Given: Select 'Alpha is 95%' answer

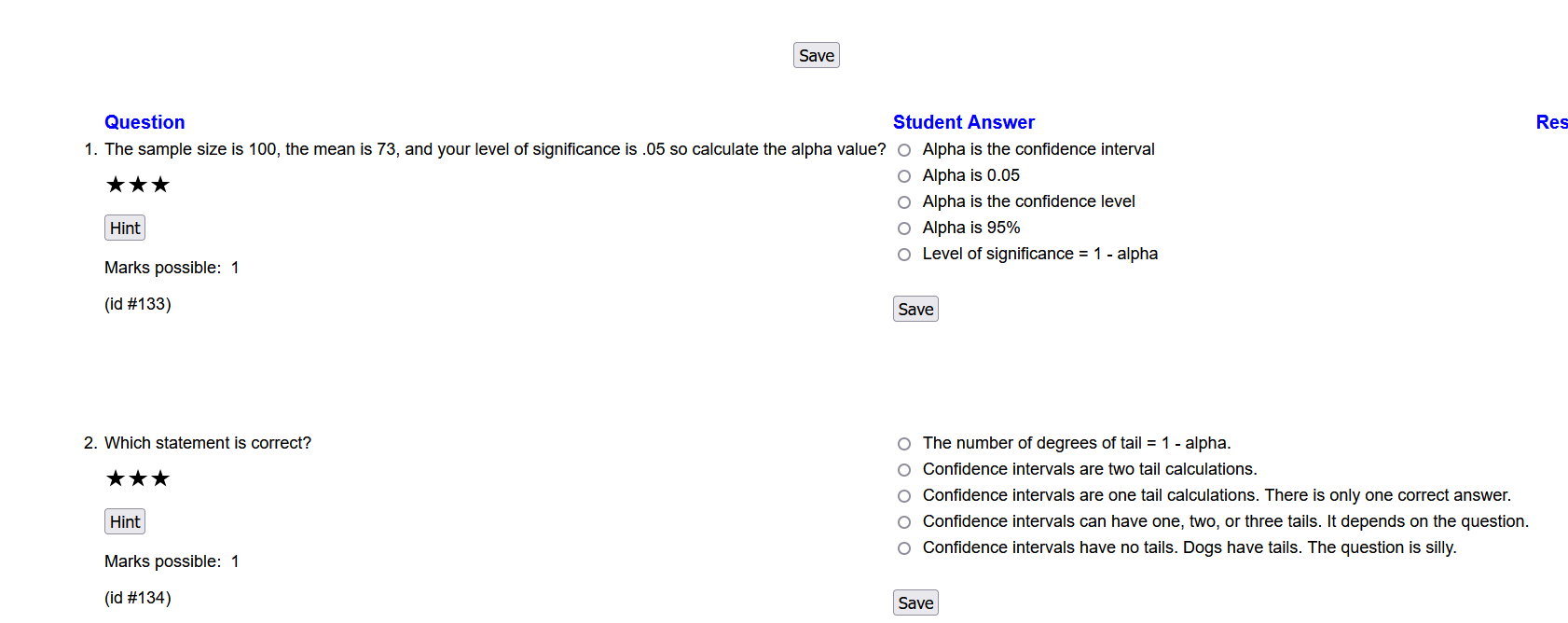Looking at the screenshot, I should 903,228.
